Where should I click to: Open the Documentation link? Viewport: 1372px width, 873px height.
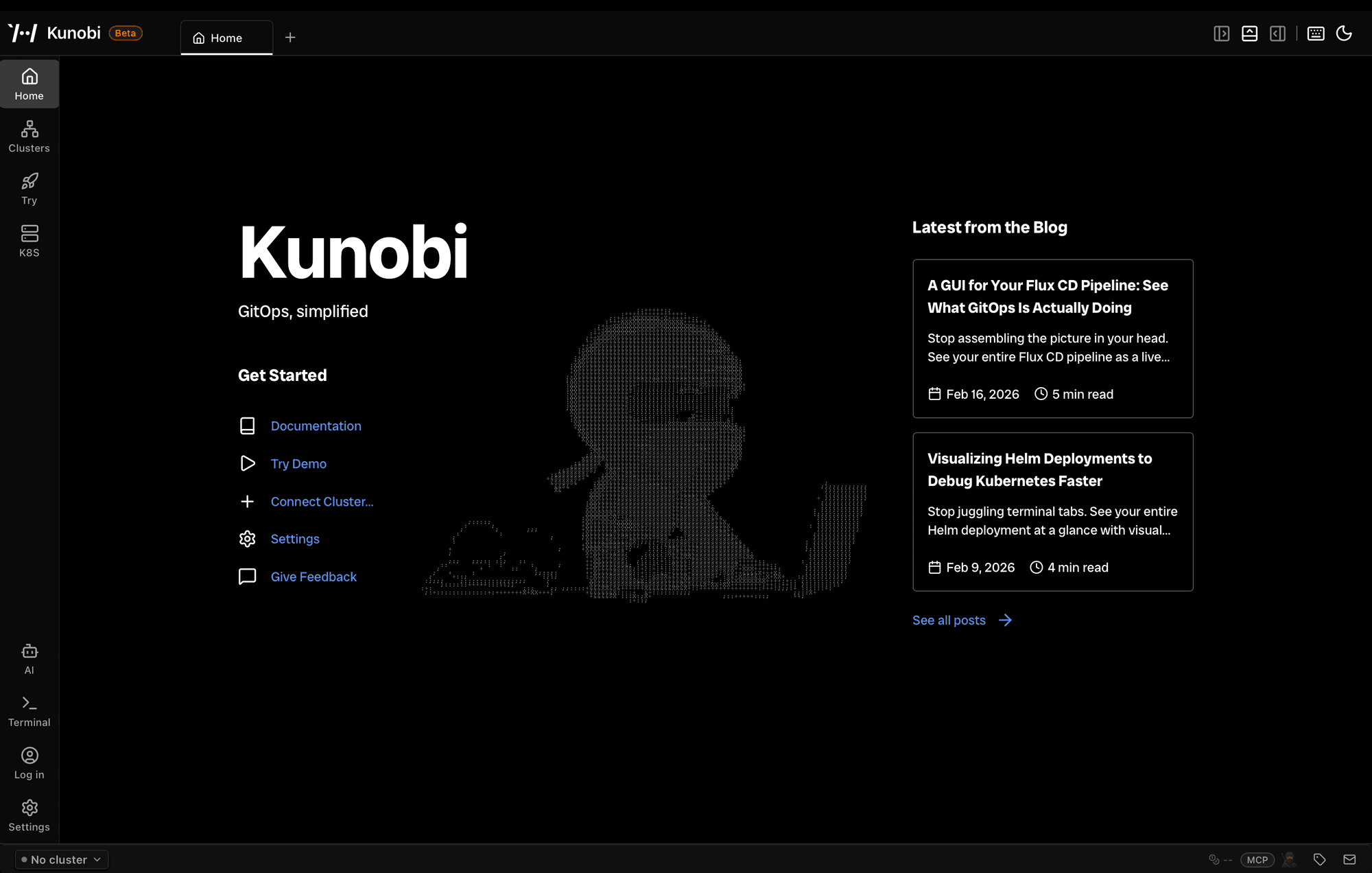[316, 426]
